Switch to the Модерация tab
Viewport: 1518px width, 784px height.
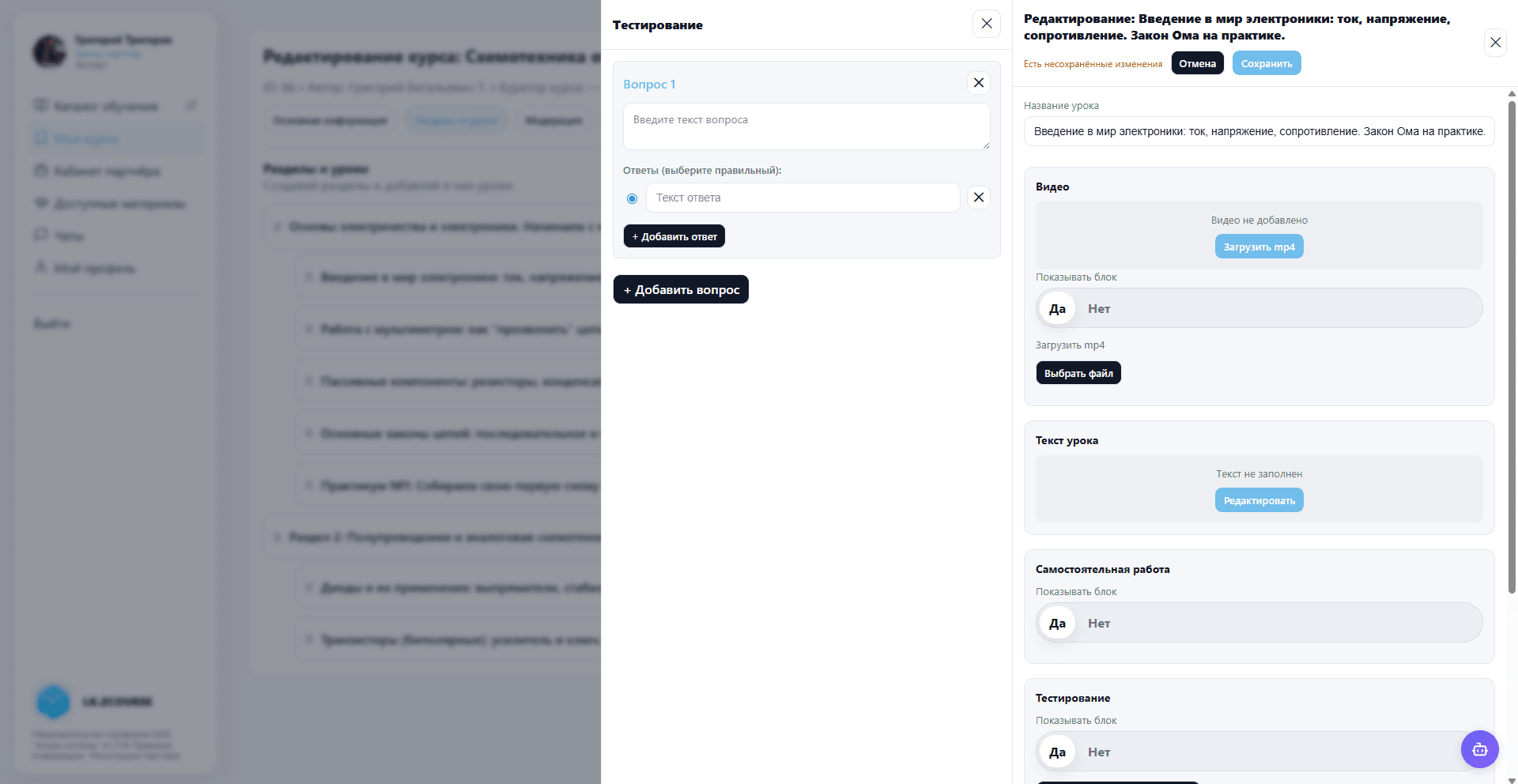pos(553,121)
